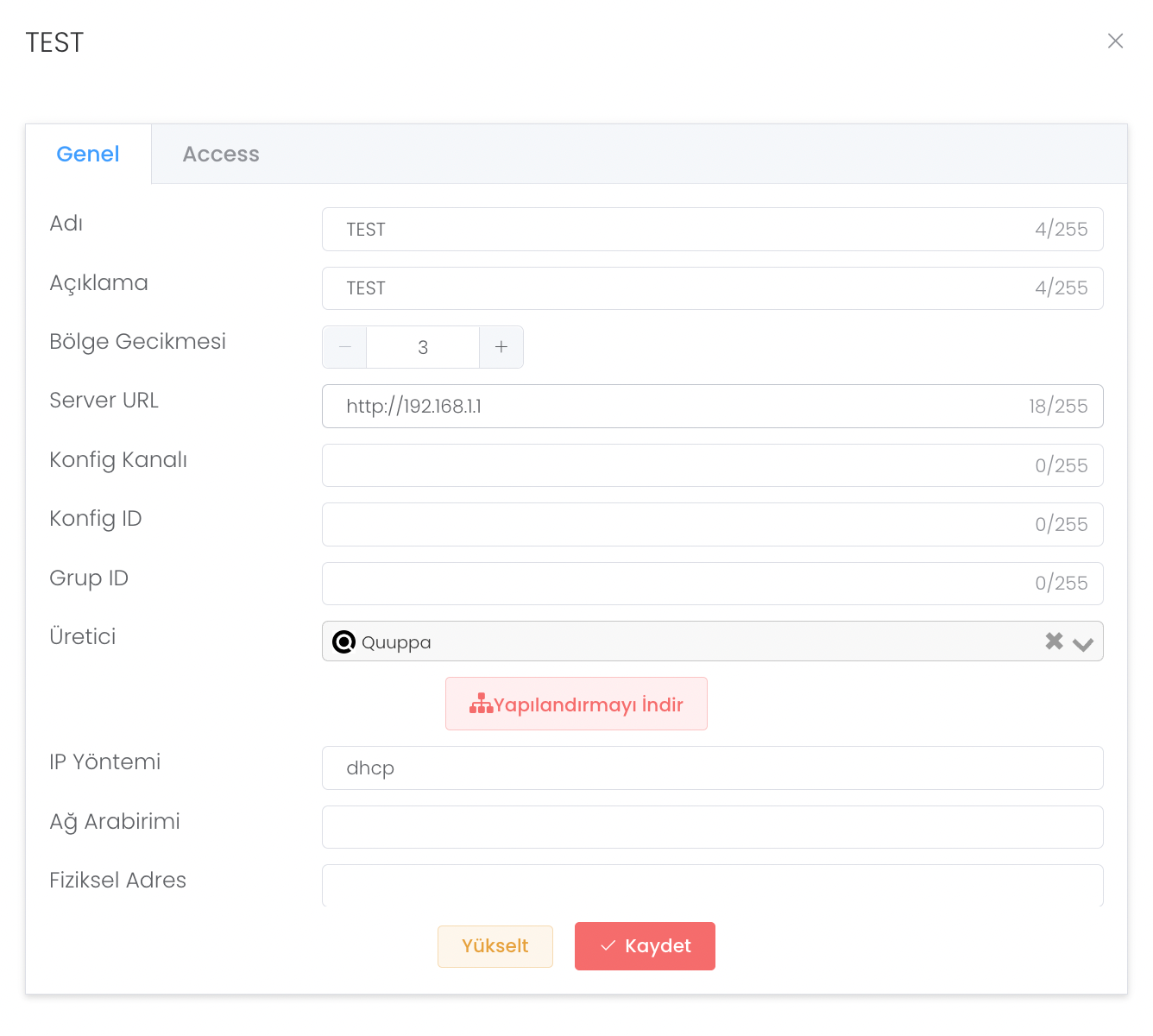Click the Quuppa logo icon in Üretici
The height and width of the screenshot is (1036, 1153).
[x=344, y=642]
